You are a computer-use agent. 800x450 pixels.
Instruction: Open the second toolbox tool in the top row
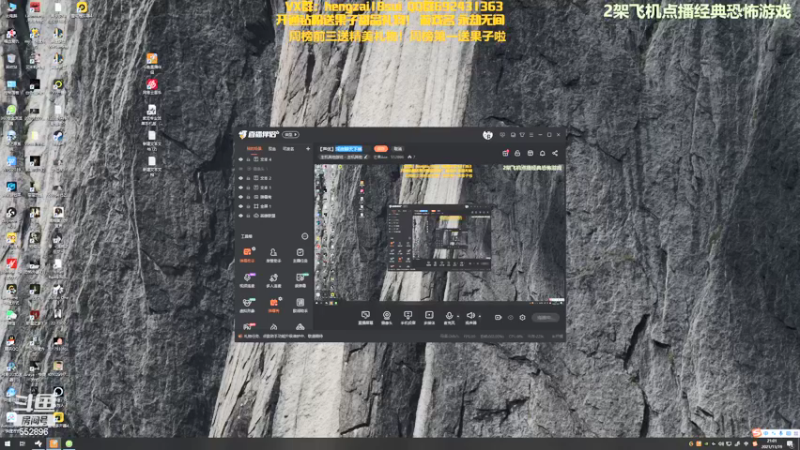click(273, 255)
